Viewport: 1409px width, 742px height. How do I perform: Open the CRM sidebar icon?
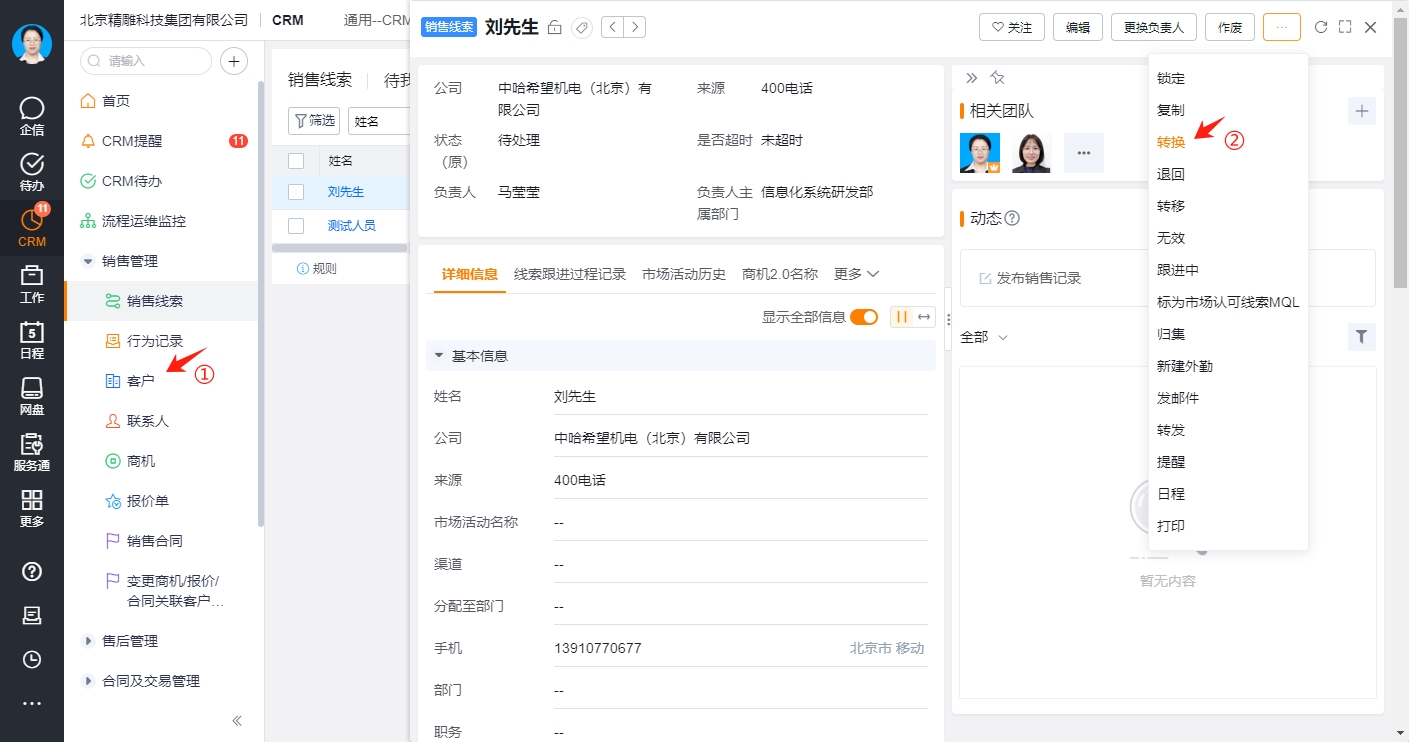[x=32, y=228]
